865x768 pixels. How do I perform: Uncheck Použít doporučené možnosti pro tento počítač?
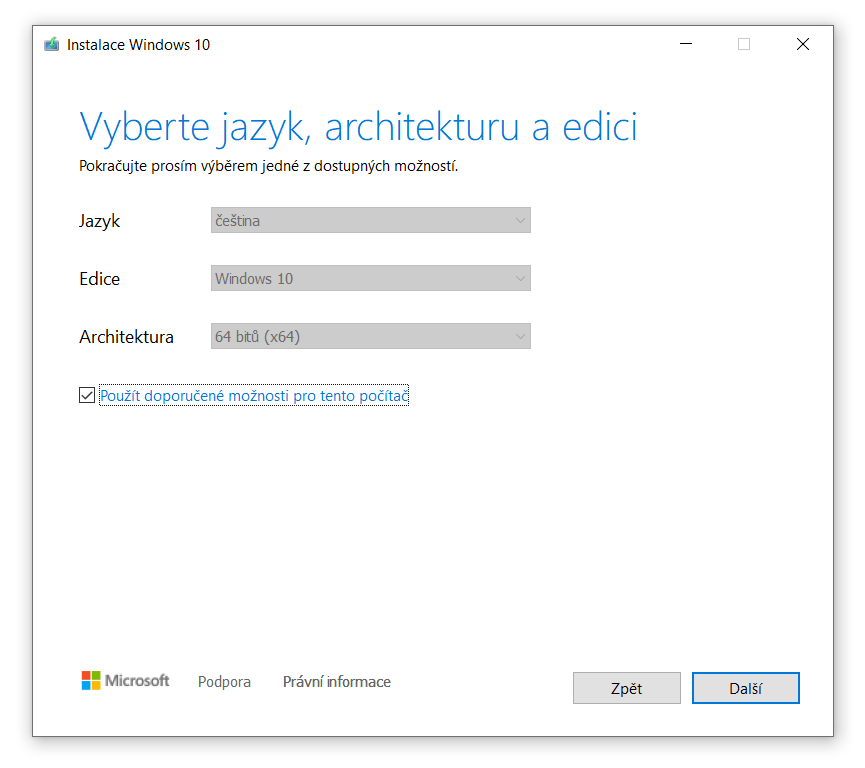(x=87, y=395)
